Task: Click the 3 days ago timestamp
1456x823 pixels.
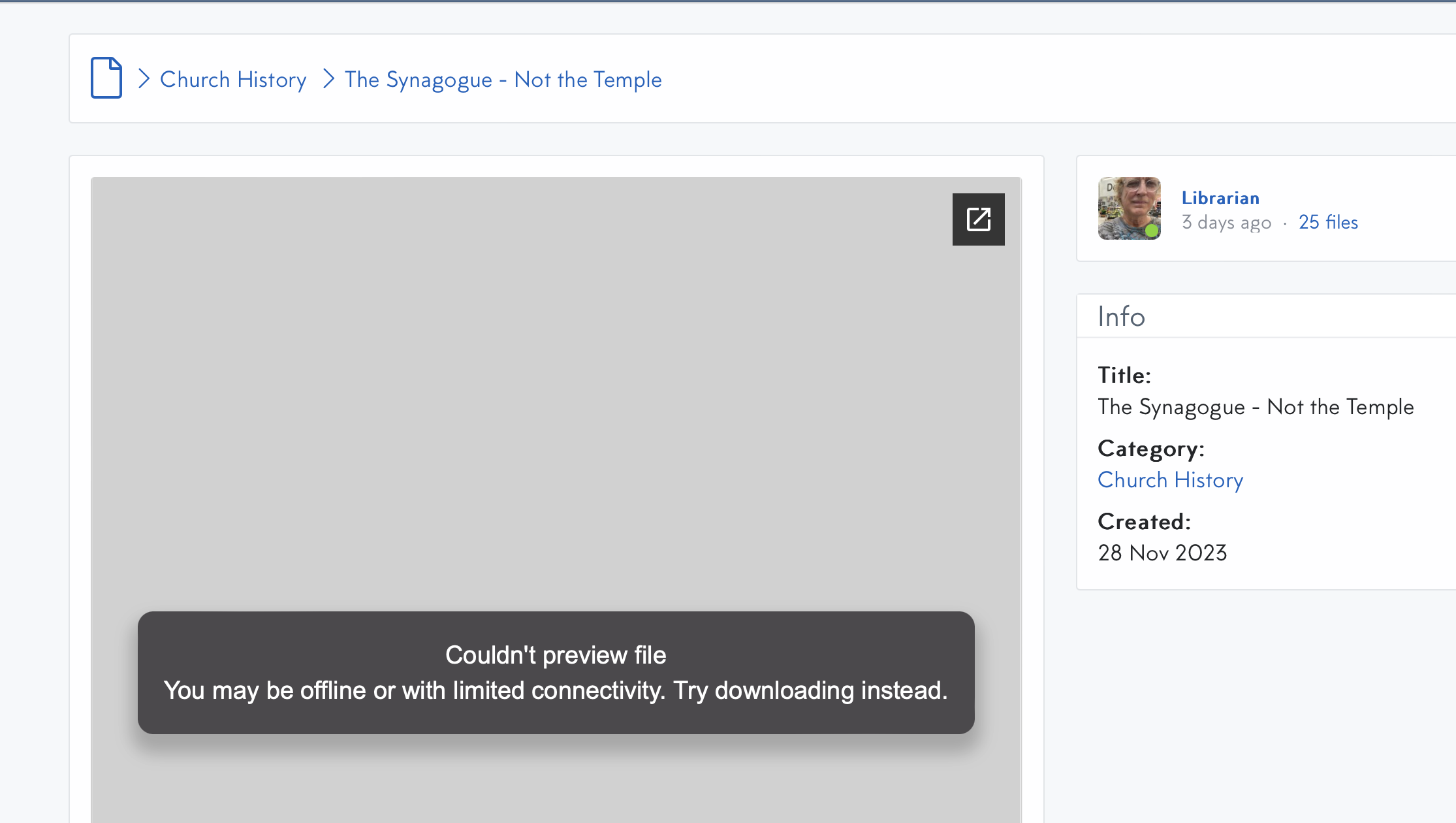Action: 1226,223
